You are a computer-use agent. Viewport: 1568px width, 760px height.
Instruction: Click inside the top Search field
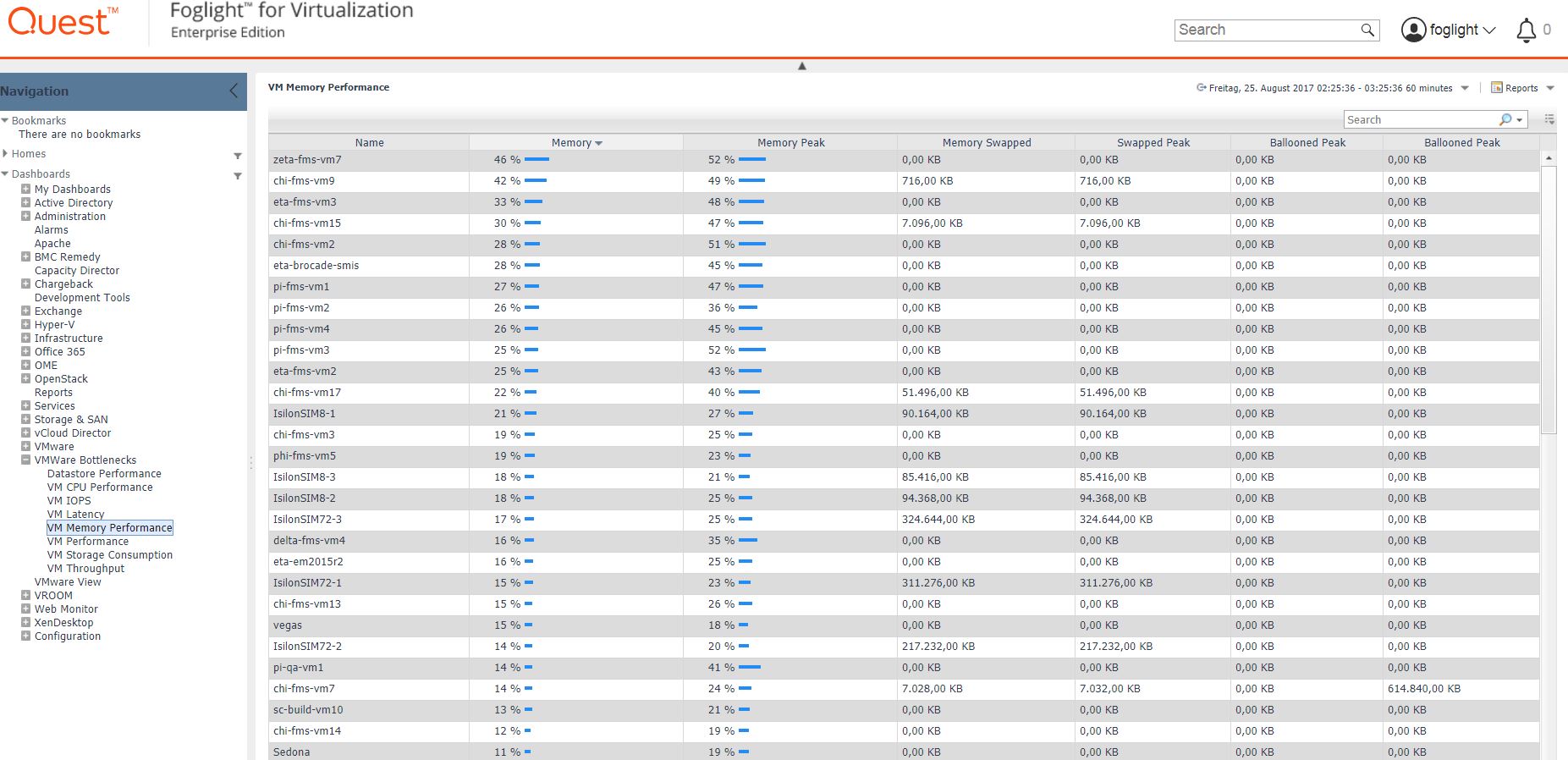(1267, 30)
